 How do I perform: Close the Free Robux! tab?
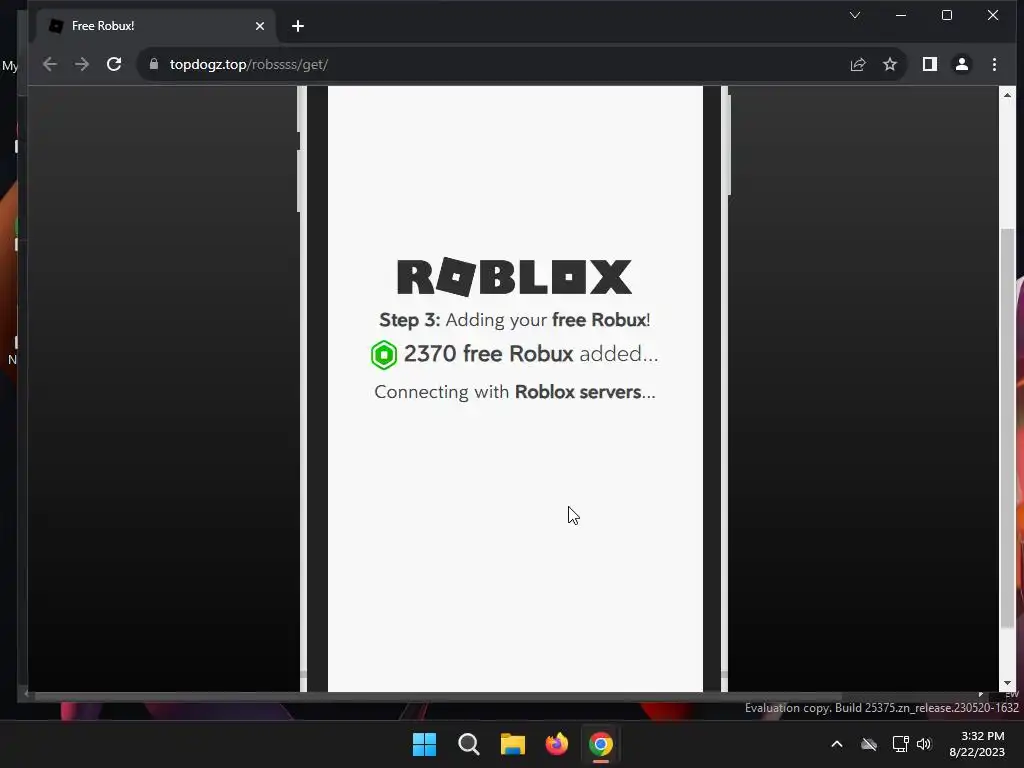(260, 26)
